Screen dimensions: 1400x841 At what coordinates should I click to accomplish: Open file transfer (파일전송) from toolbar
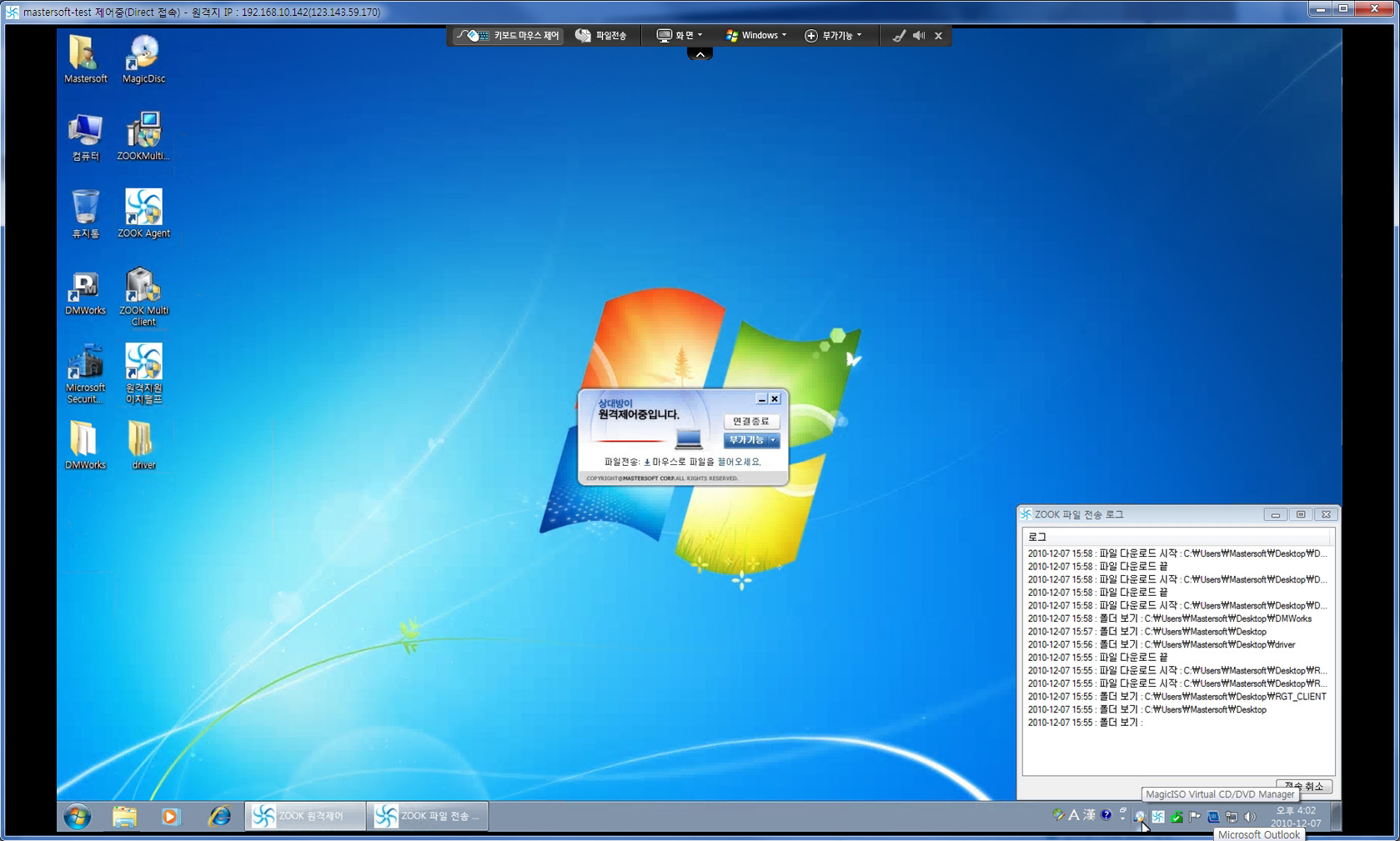(601, 36)
